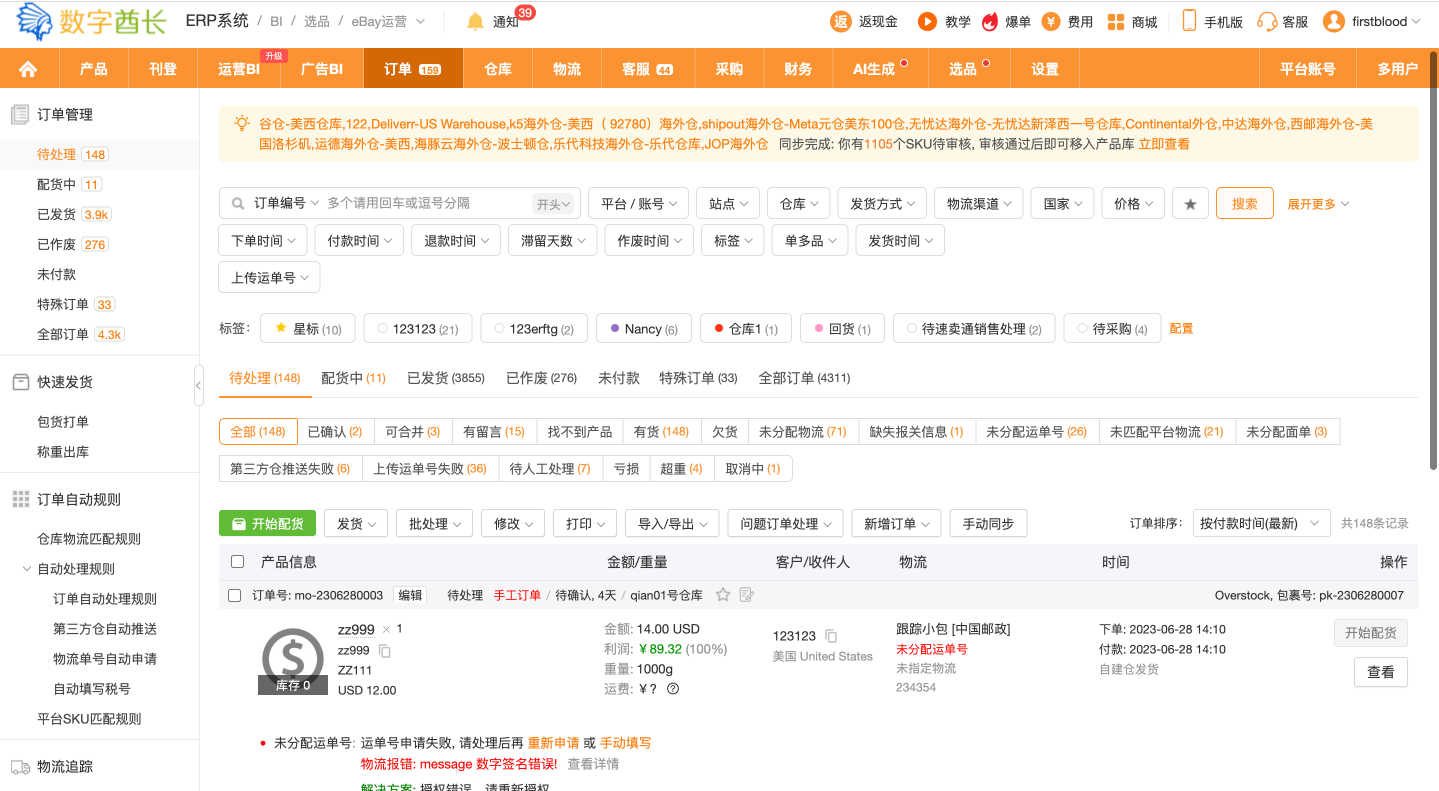Click the home icon in the navigation bar
This screenshot has height=791, width=1439.
click(28, 69)
